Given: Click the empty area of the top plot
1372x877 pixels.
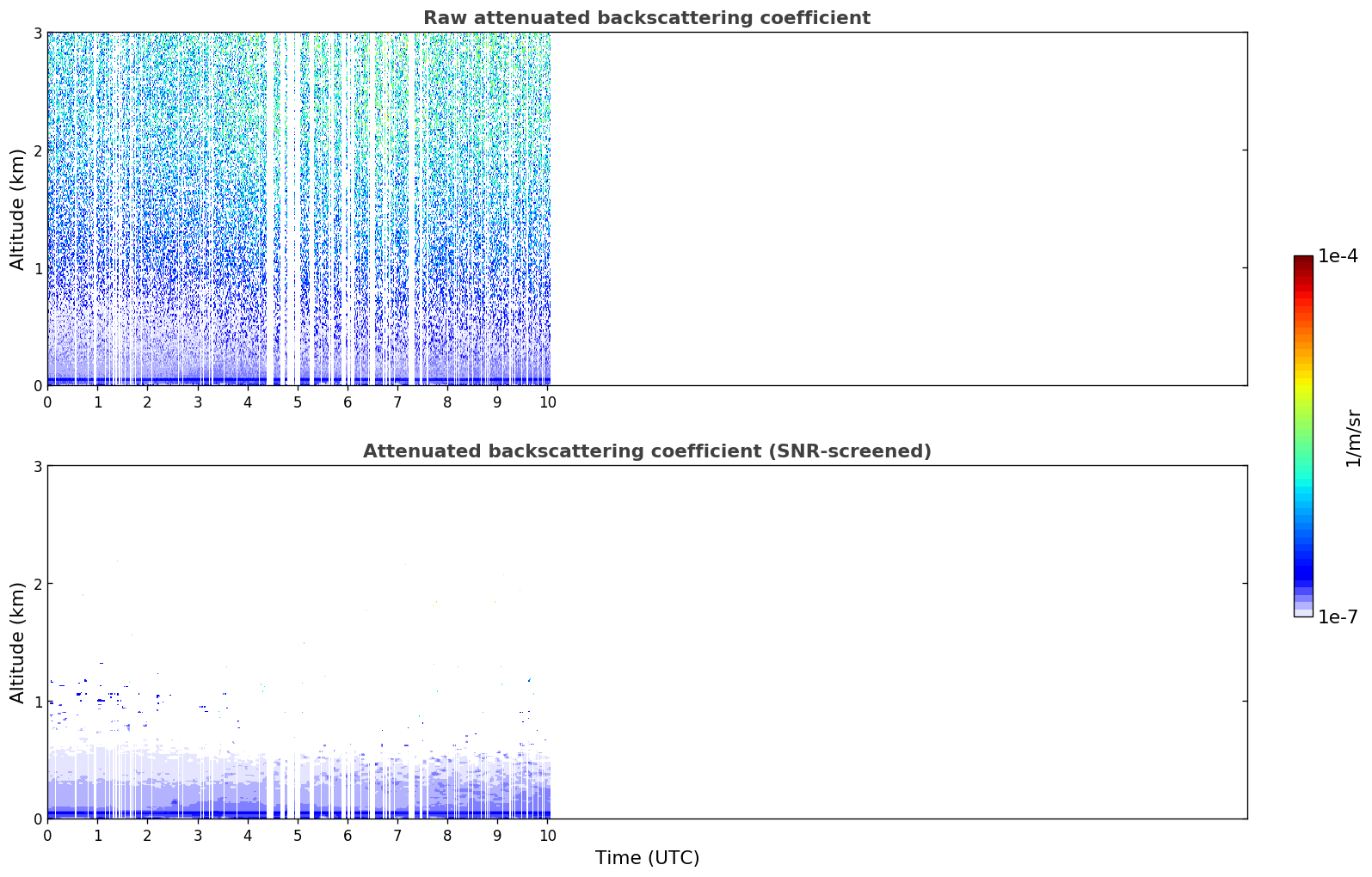Looking at the screenshot, I should pos(899,209).
